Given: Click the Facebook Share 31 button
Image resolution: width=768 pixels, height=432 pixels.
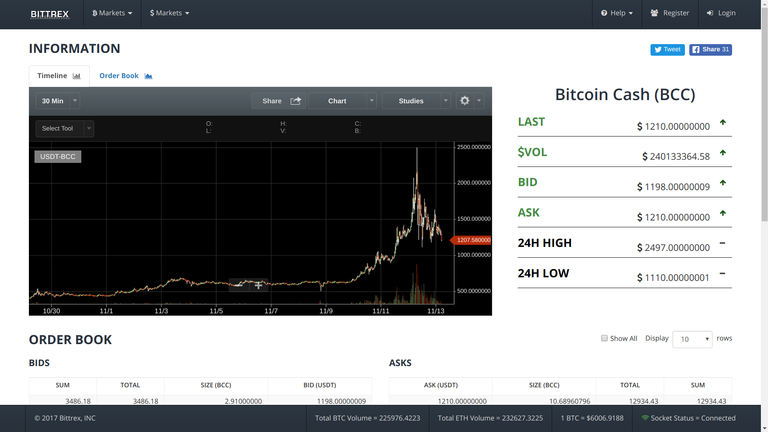Looking at the screenshot, I should click(x=710, y=49).
